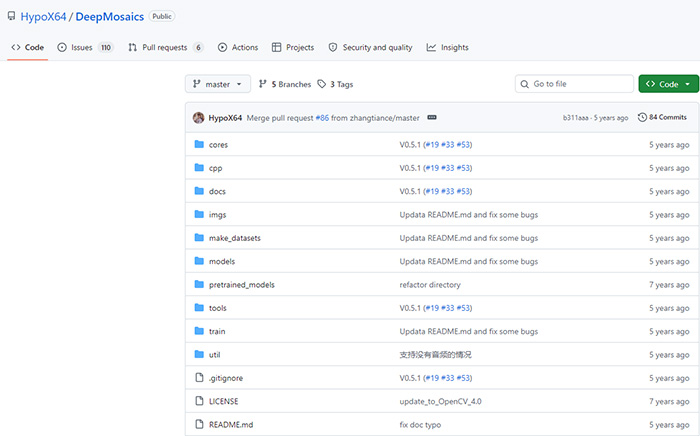The height and width of the screenshot is (436, 700).
Task: Open the Security and quality tab
Action: click(x=371, y=47)
